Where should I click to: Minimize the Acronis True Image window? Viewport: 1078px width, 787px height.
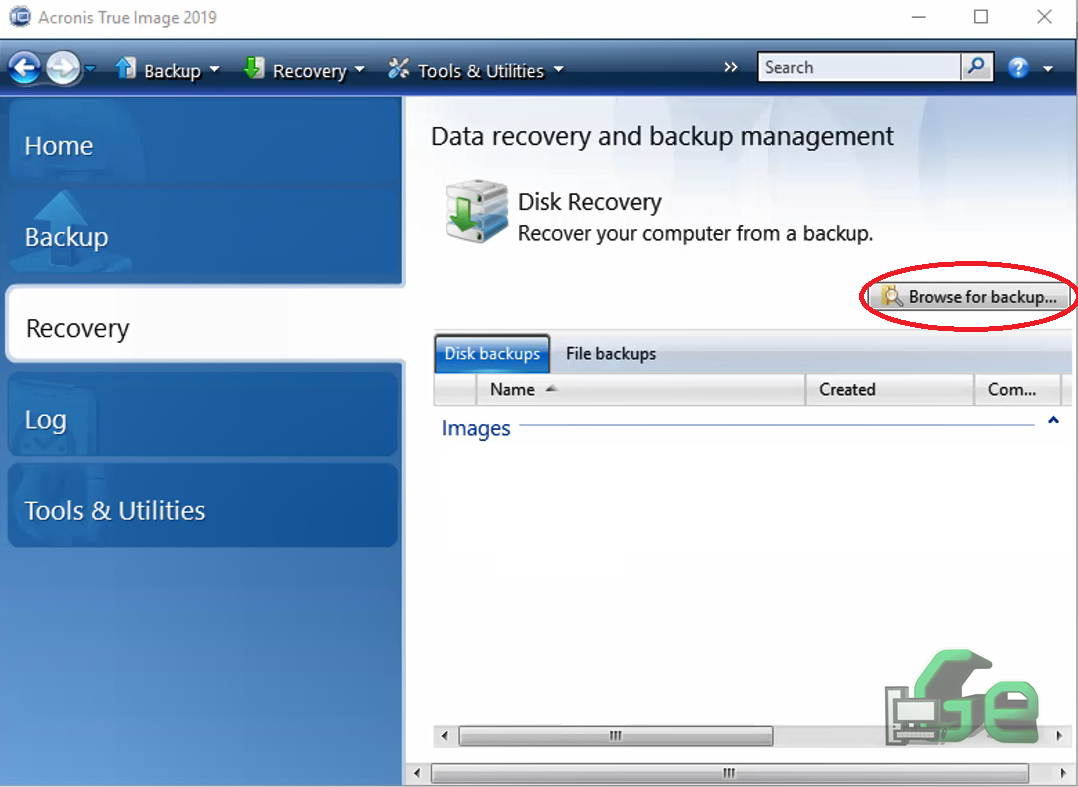point(918,17)
